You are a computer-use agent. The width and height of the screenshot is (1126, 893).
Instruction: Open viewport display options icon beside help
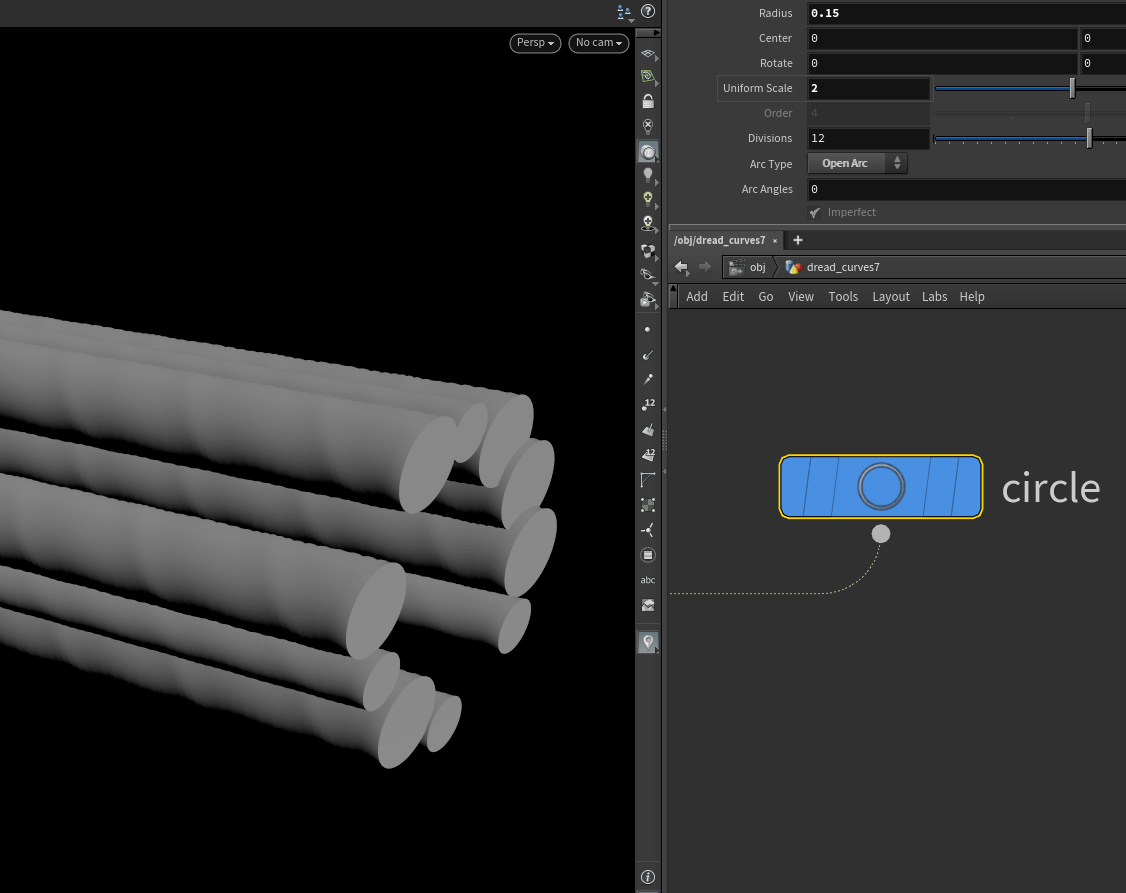click(624, 11)
